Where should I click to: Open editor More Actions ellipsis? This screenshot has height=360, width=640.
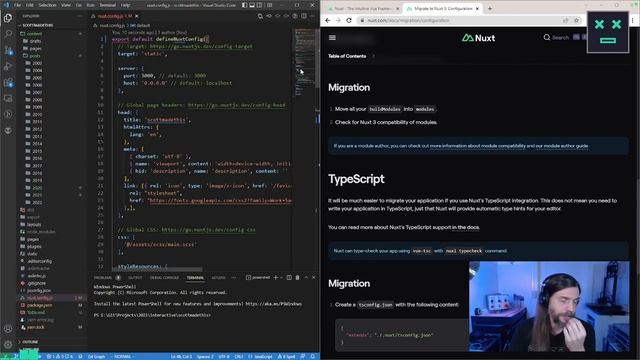point(312,16)
